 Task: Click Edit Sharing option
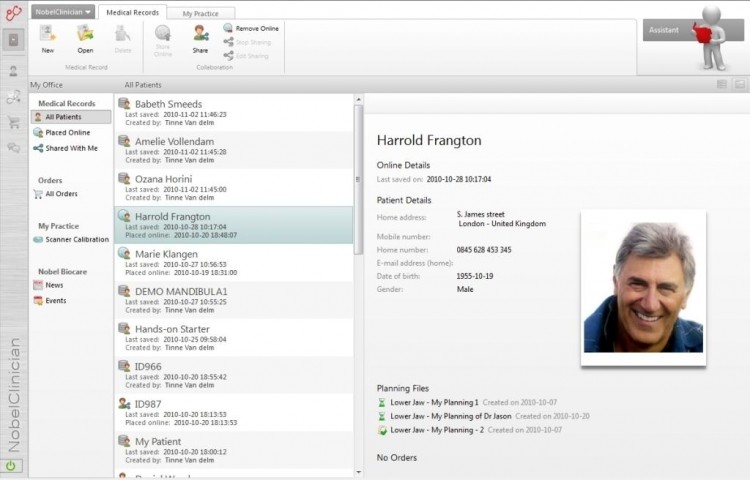point(246,55)
